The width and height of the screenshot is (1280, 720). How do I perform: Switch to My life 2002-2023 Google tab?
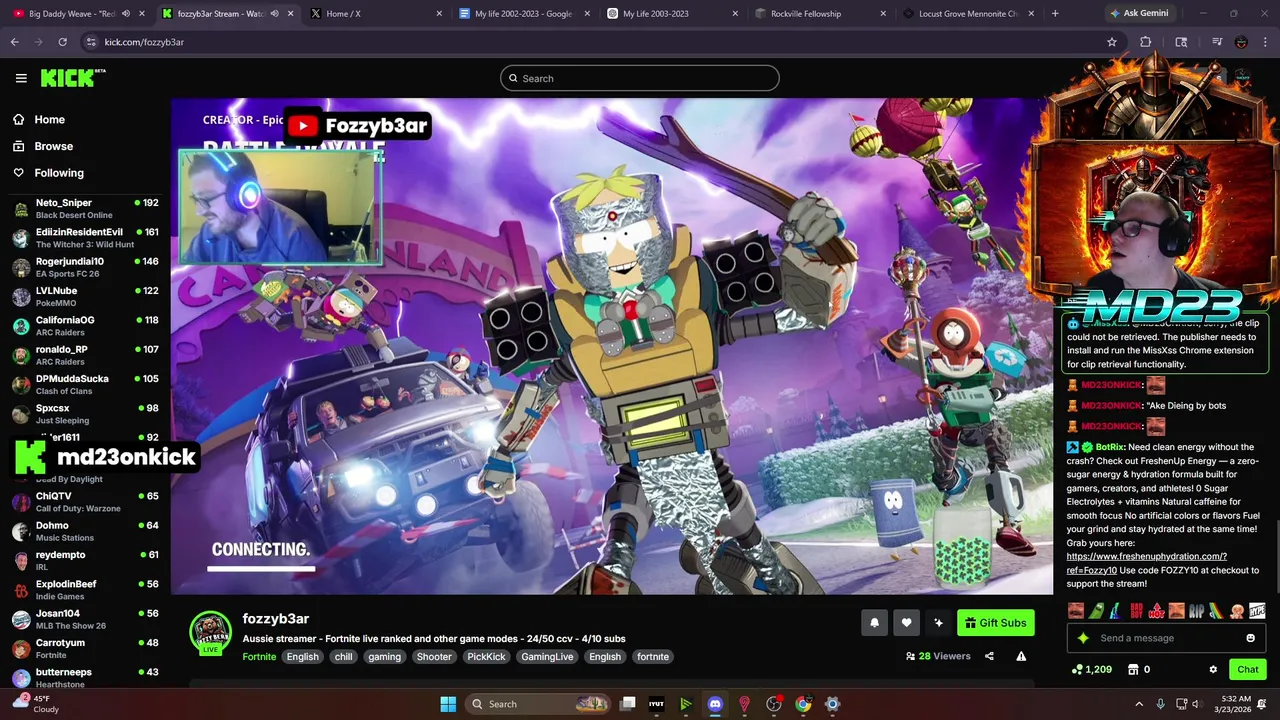click(523, 14)
